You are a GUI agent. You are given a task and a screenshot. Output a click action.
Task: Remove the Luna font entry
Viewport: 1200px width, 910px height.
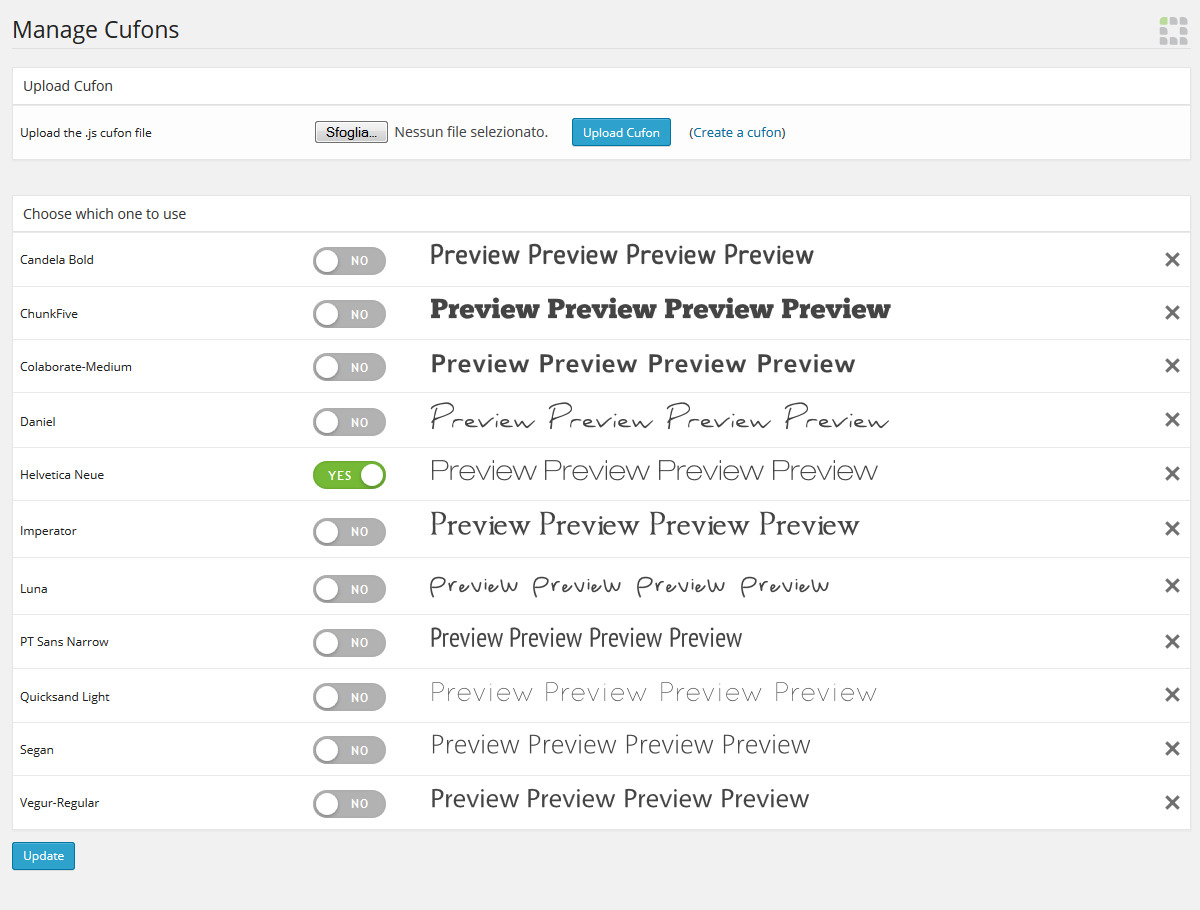click(1172, 586)
